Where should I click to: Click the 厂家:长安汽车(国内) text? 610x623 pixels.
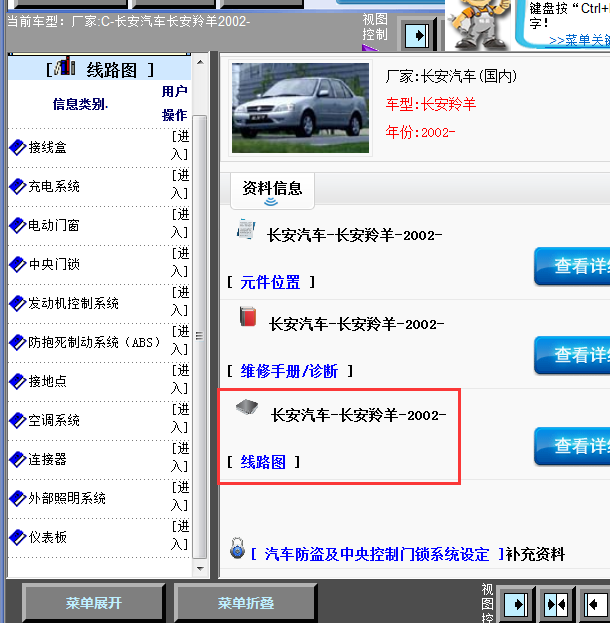click(x=451, y=76)
